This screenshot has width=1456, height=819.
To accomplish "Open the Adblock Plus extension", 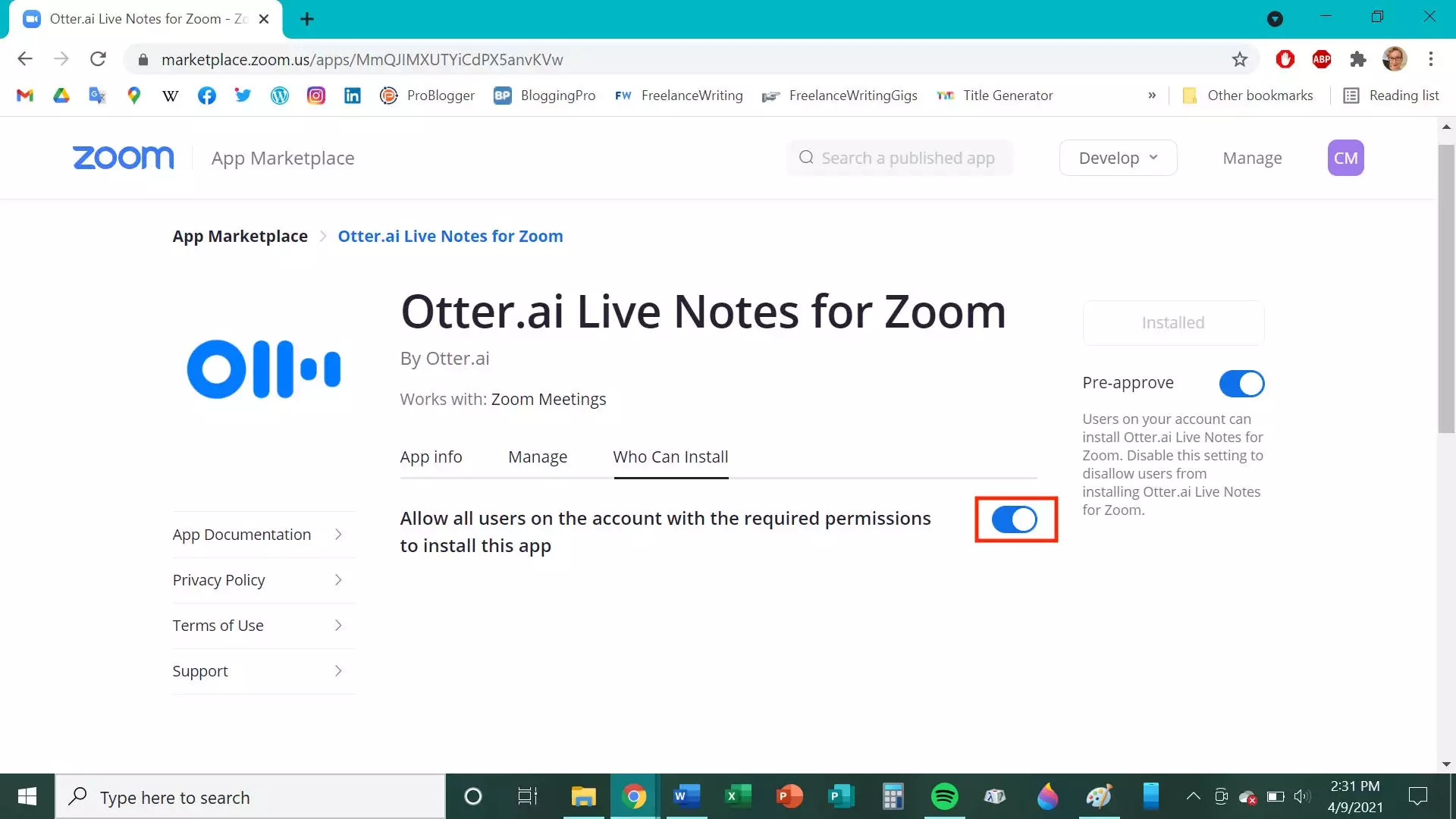I will point(1322,59).
